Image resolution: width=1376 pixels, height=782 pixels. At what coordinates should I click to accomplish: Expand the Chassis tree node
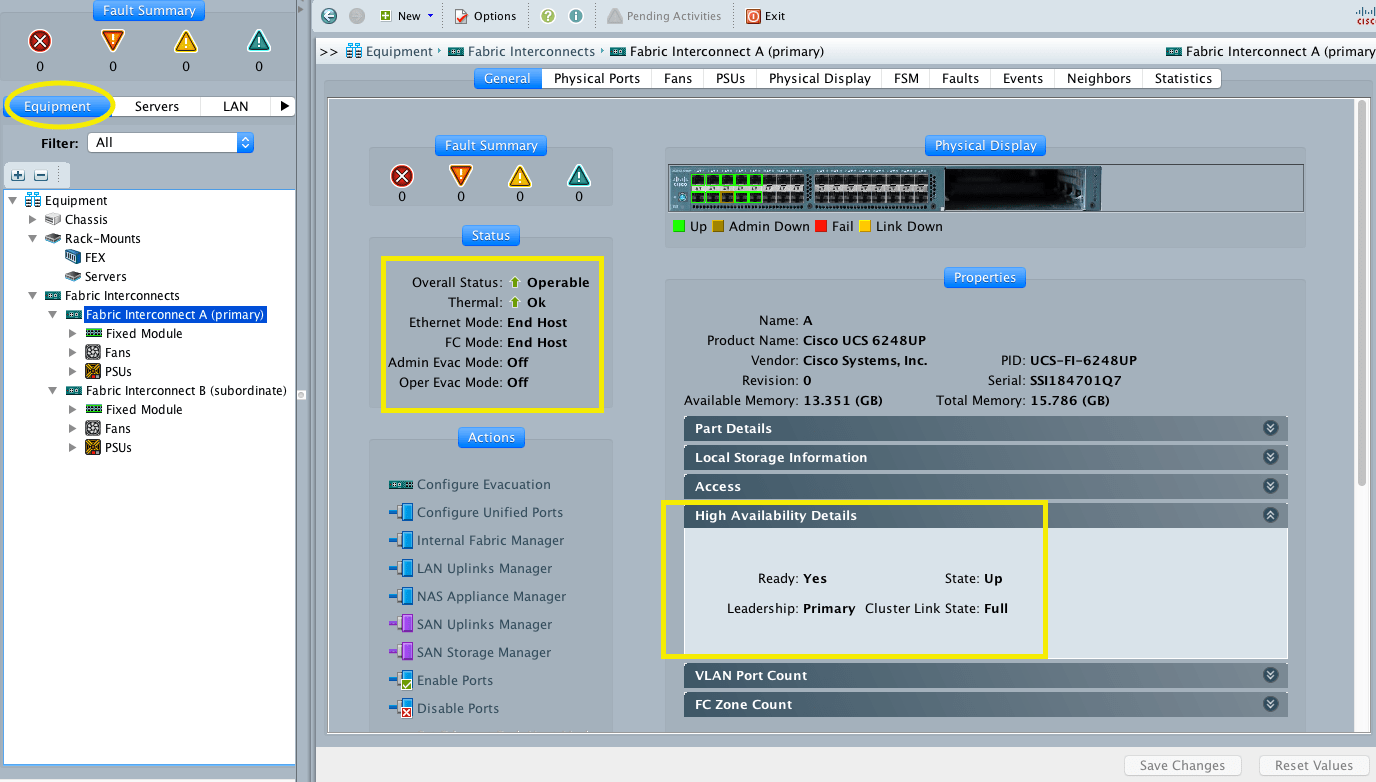(33, 220)
